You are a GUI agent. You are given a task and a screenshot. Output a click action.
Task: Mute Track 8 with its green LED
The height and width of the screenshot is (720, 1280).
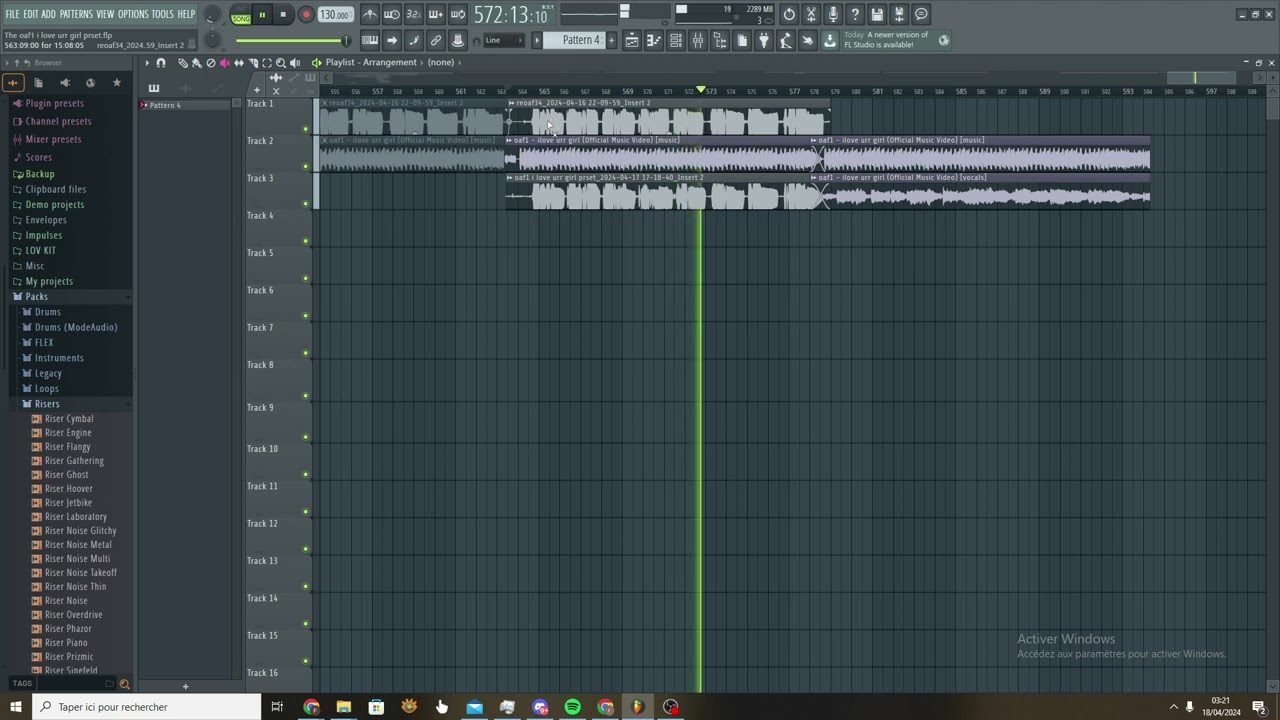pos(306,396)
